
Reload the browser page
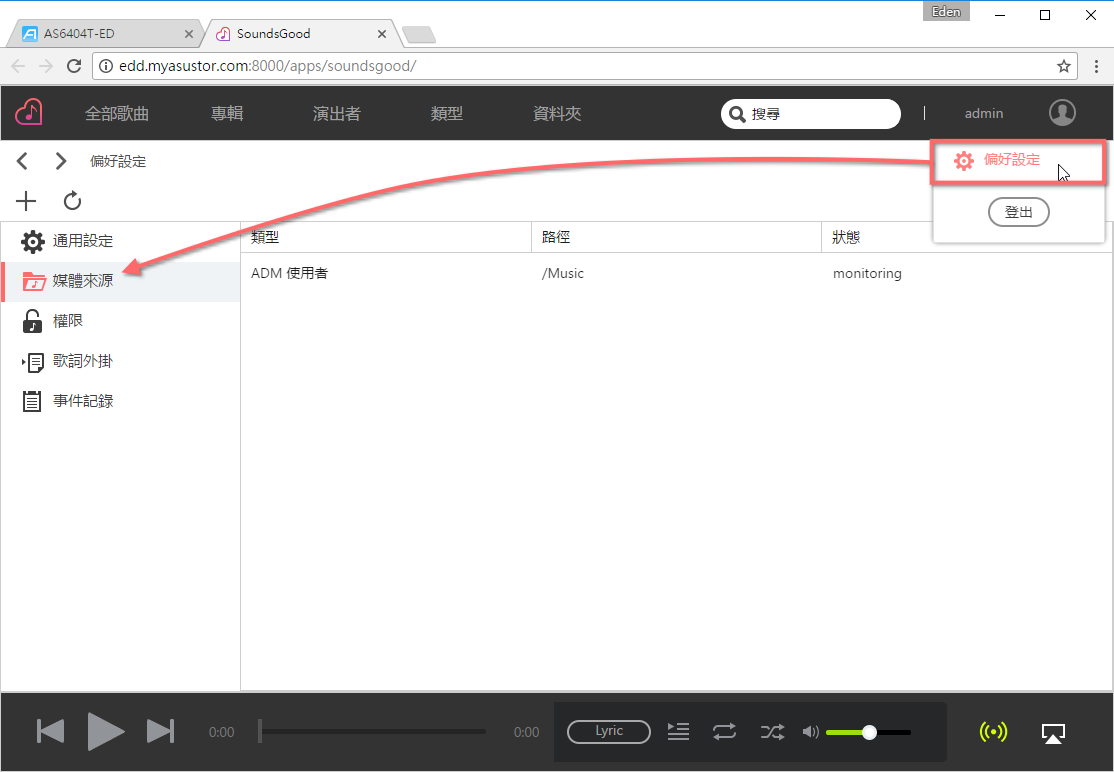click(x=74, y=66)
